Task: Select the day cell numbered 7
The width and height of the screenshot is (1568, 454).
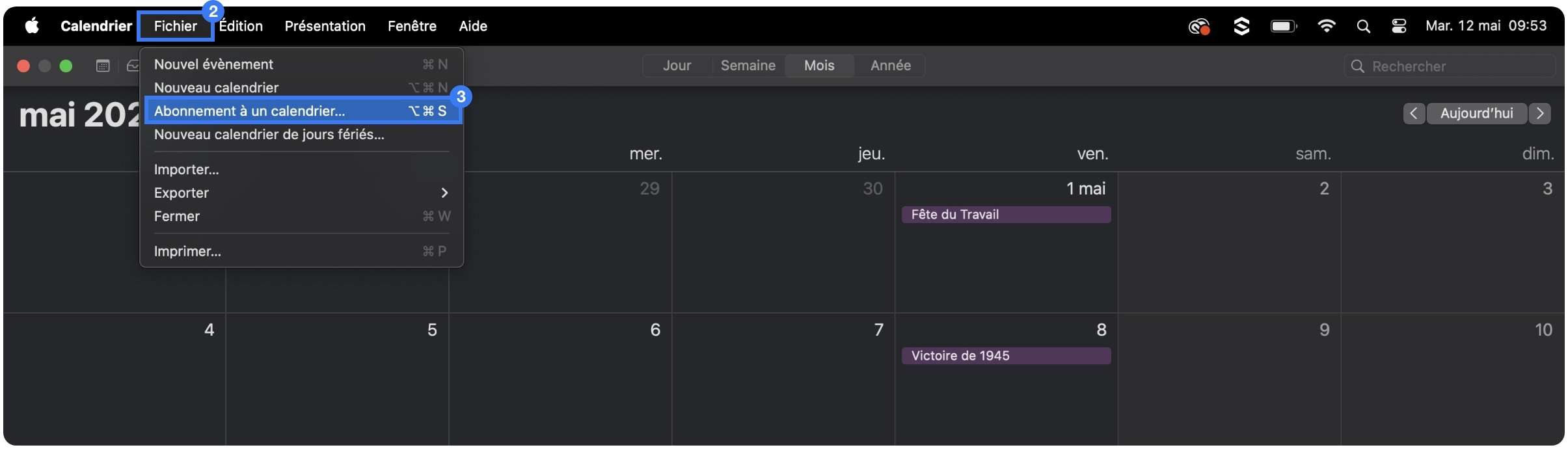Action: coord(783,380)
